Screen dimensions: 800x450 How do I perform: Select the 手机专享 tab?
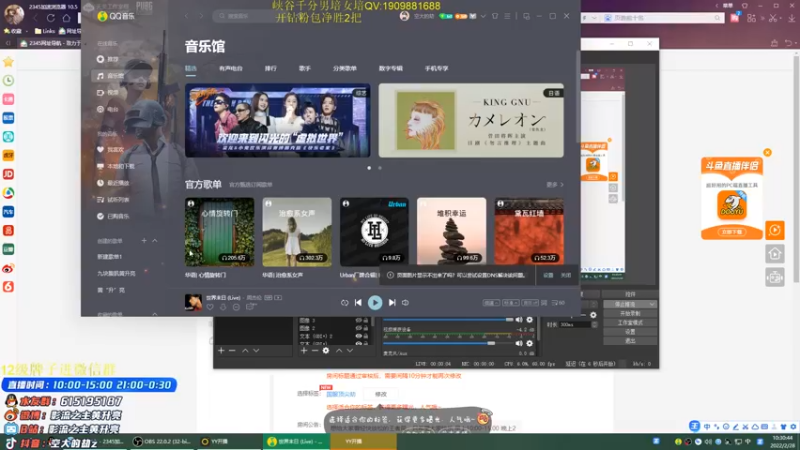click(436, 68)
